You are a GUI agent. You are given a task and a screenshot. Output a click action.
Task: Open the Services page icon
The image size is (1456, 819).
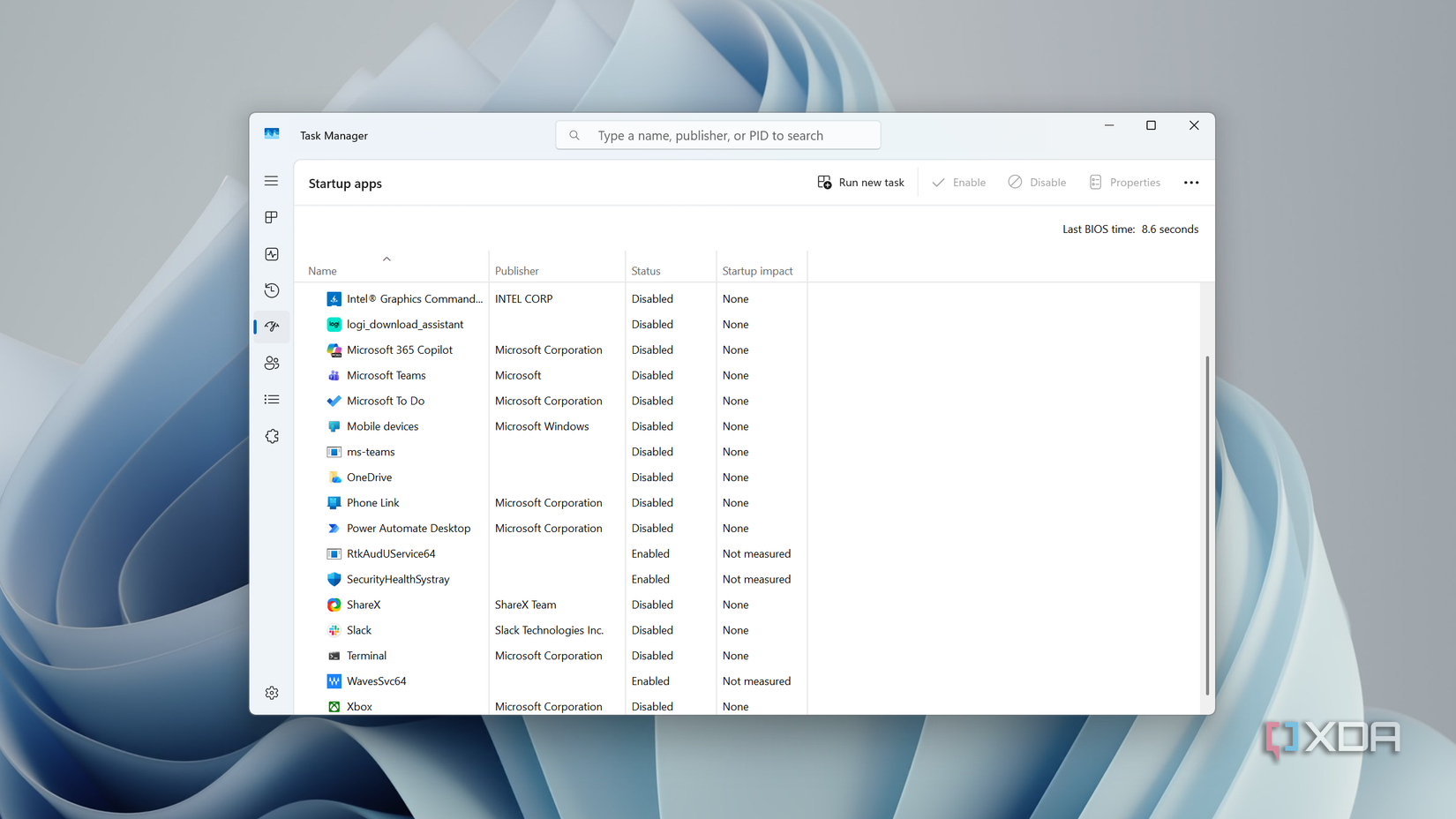(272, 436)
